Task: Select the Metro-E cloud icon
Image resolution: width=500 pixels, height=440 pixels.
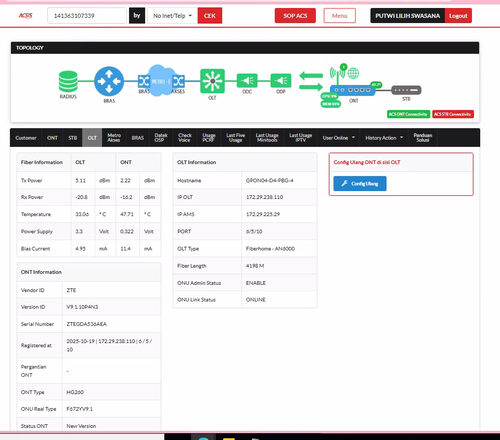Action: tap(161, 81)
